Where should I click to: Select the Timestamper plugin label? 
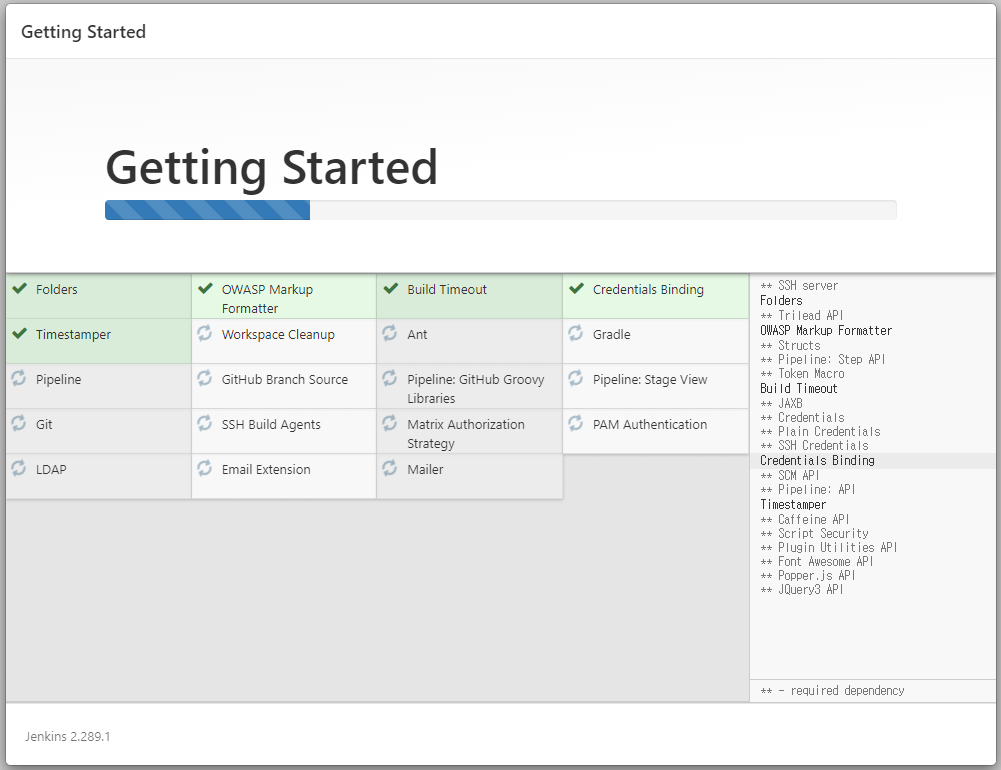click(73, 335)
